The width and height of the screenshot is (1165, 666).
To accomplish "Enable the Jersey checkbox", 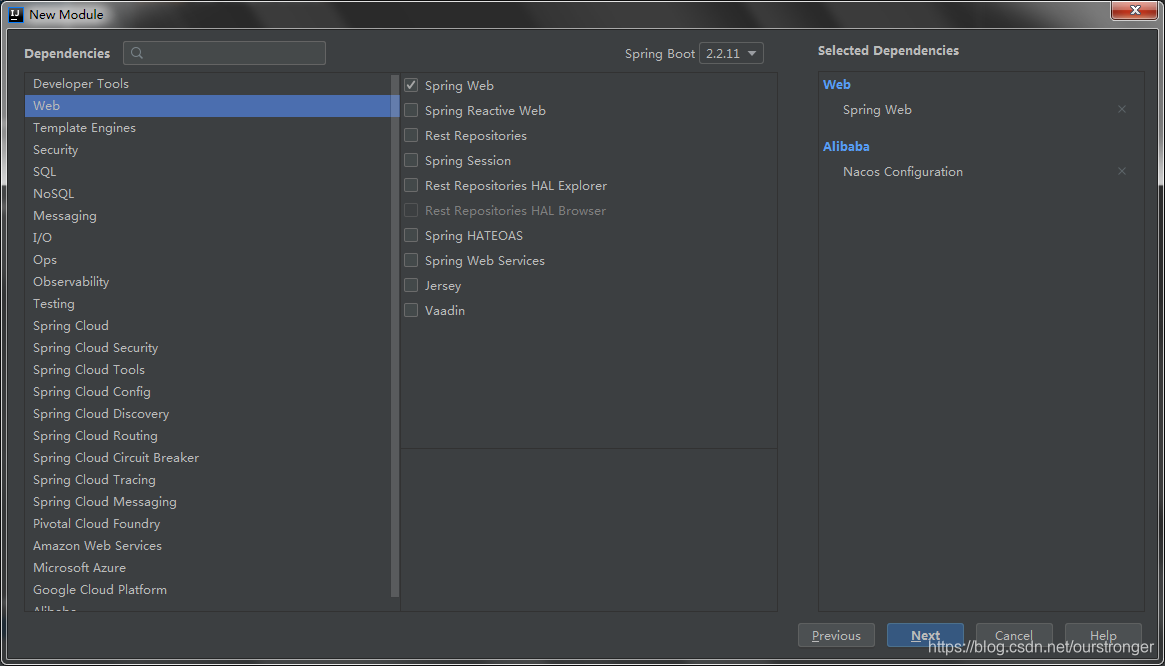I will coord(411,285).
